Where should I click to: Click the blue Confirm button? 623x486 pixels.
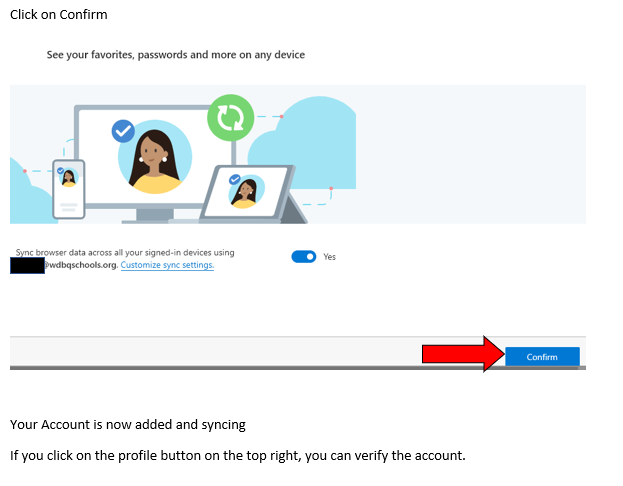[542, 357]
